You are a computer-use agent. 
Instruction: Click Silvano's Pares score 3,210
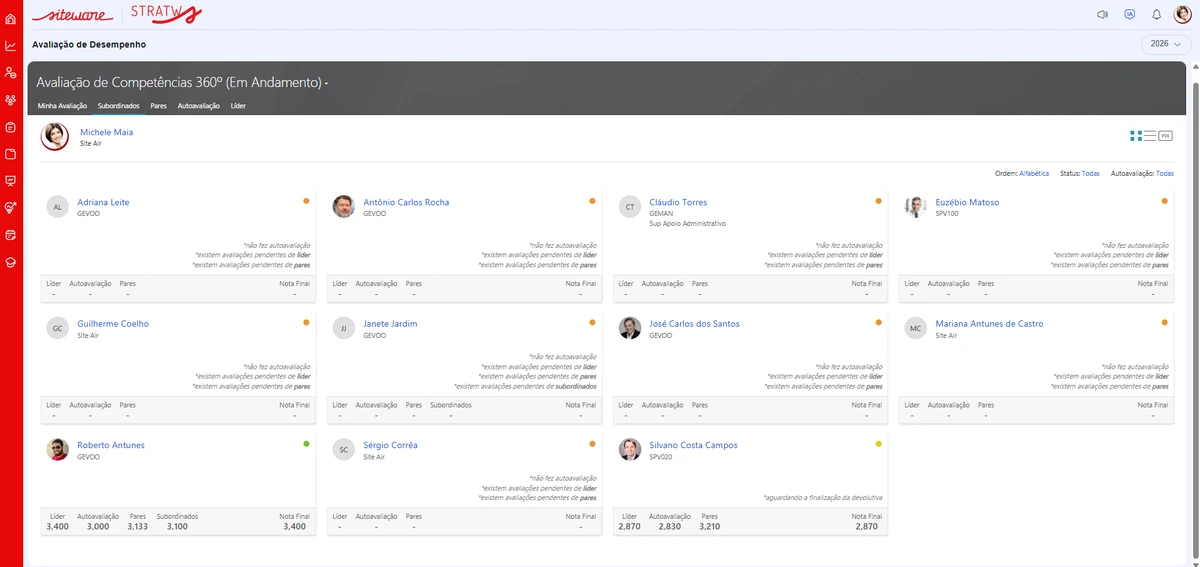click(709, 526)
